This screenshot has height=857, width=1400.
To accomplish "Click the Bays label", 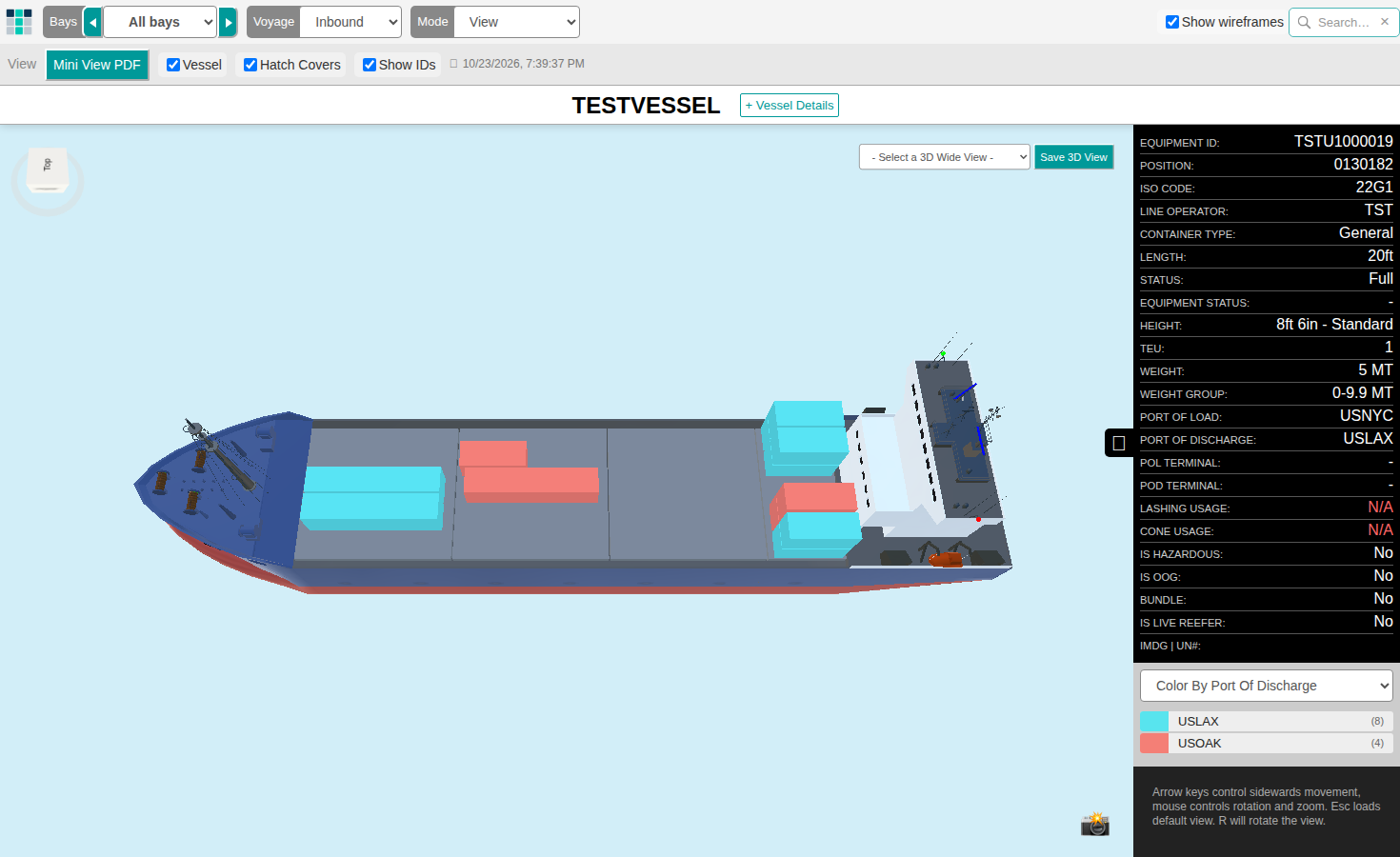I will point(63,22).
